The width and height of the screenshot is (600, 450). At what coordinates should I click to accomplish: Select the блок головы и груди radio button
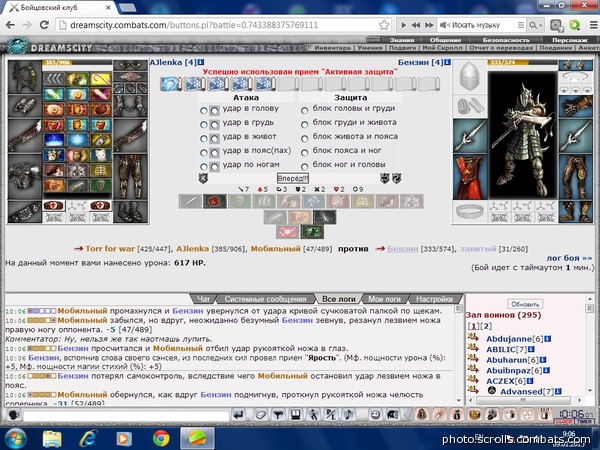click(x=305, y=111)
